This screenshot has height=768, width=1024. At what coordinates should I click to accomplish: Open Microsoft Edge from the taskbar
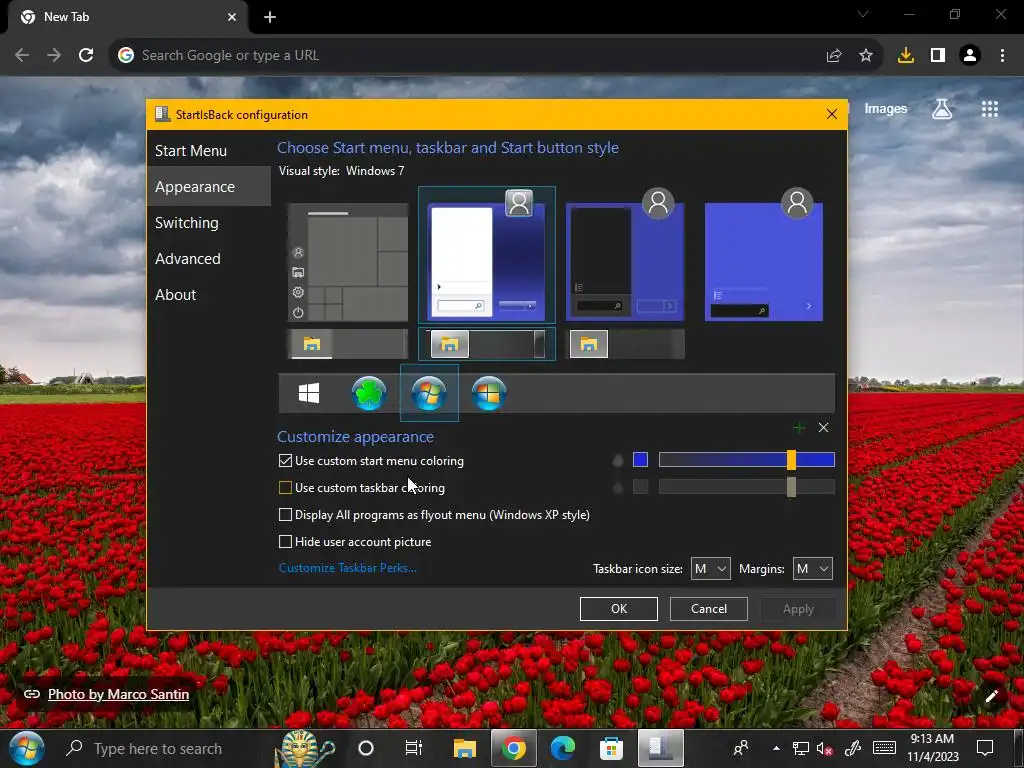(x=563, y=748)
